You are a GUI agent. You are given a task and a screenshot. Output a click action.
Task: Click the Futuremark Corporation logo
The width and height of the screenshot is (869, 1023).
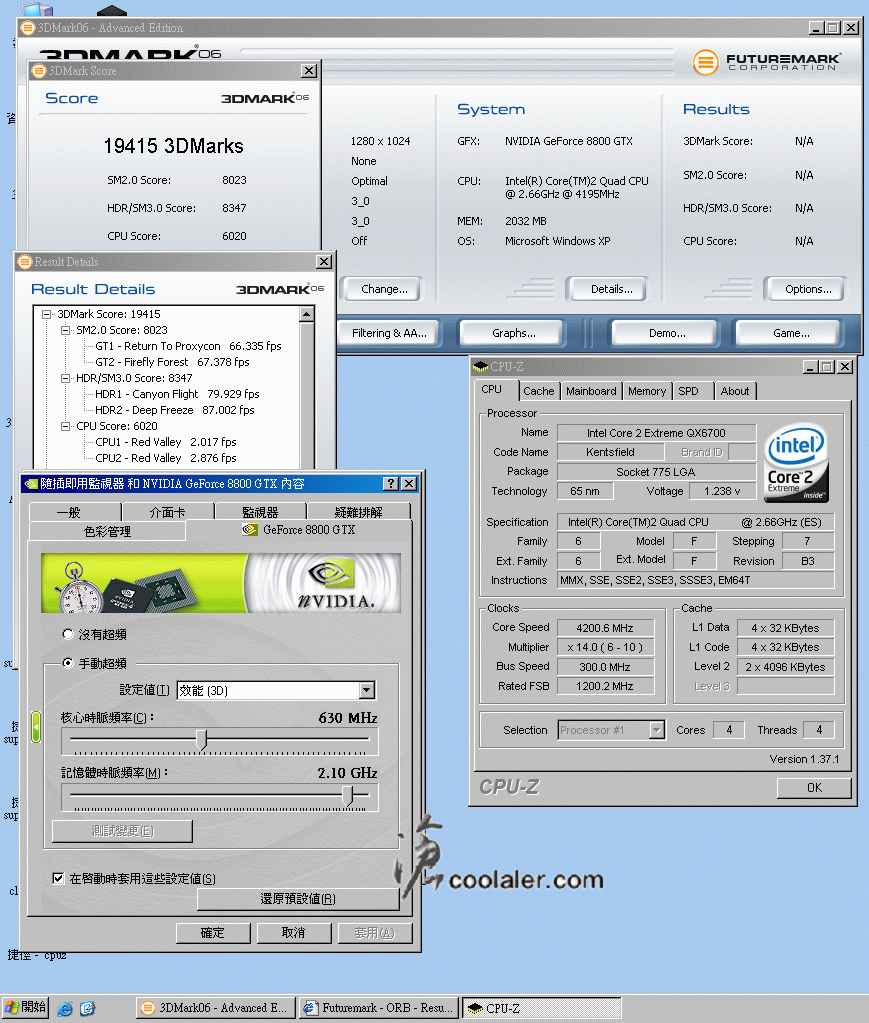tap(767, 63)
